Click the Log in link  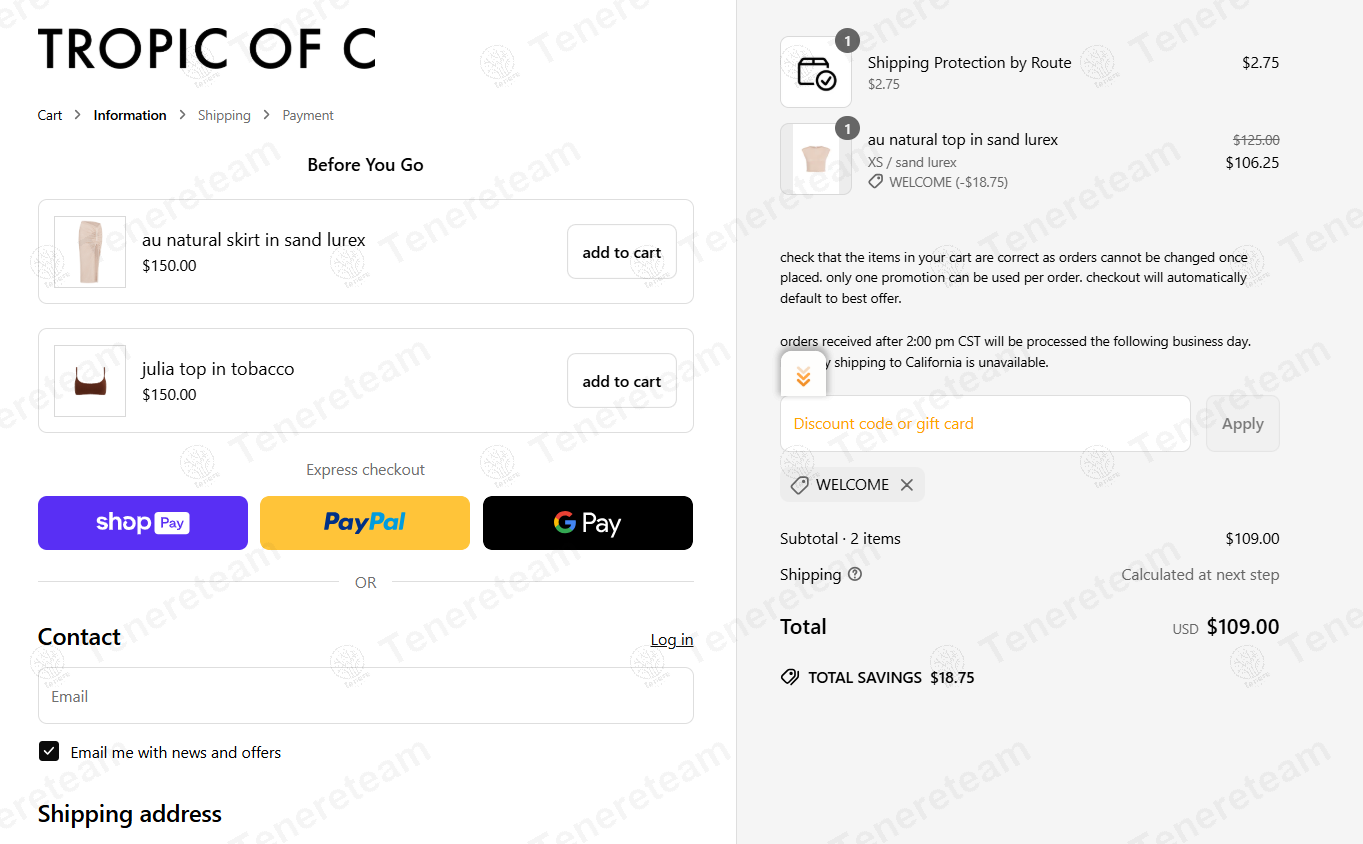tap(671, 640)
